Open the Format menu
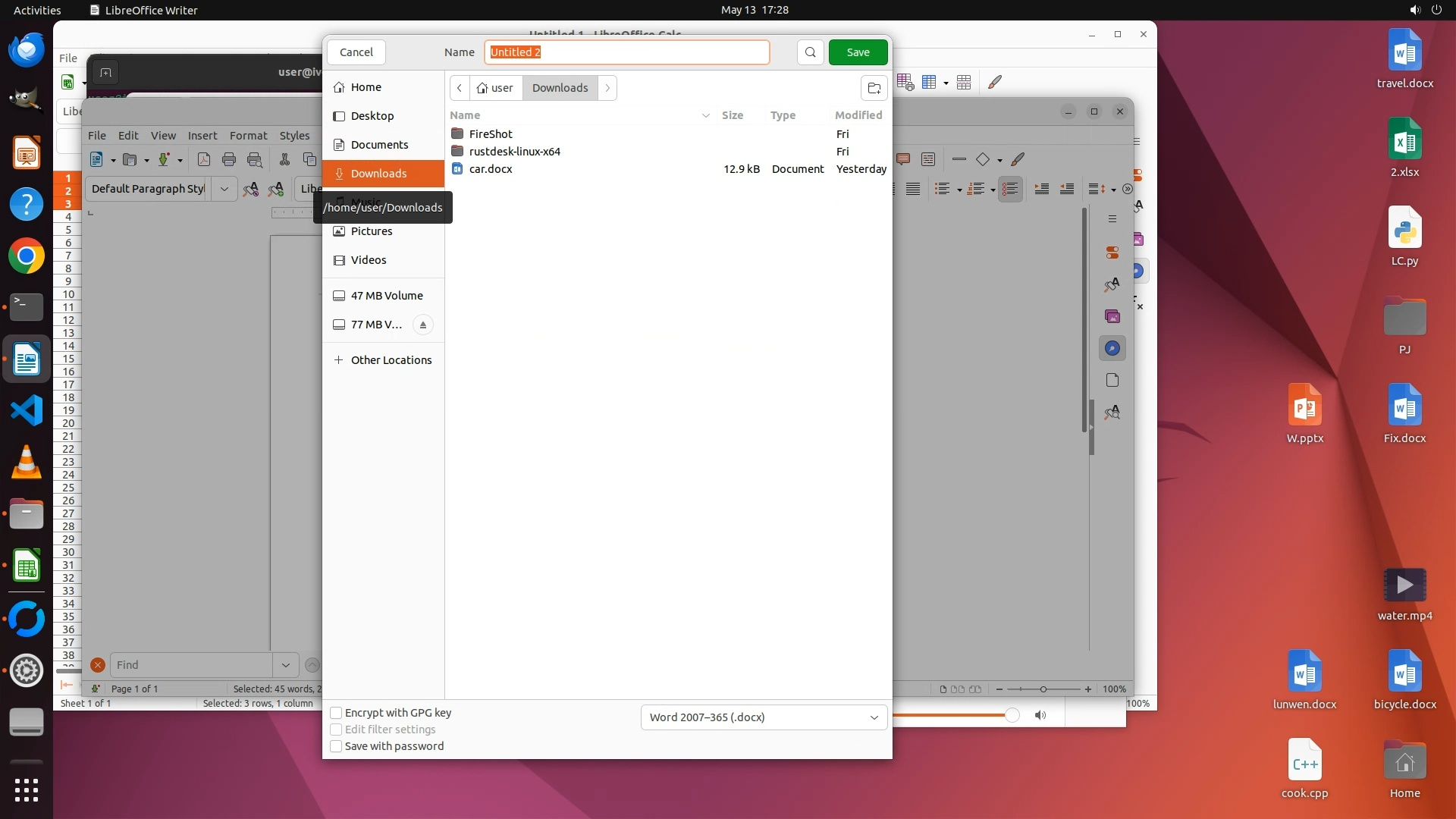Viewport: 1456px width, 819px height. click(248, 136)
